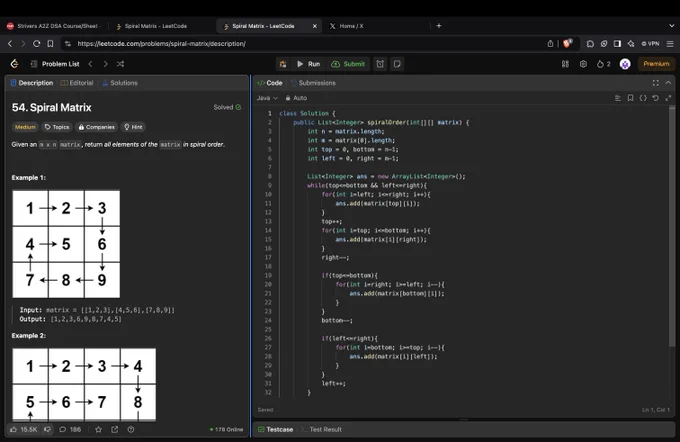Image resolution: width=680 pixels, height=442 pixels.
Task: Maximize the code panel icon
Action: coord(656,83)
